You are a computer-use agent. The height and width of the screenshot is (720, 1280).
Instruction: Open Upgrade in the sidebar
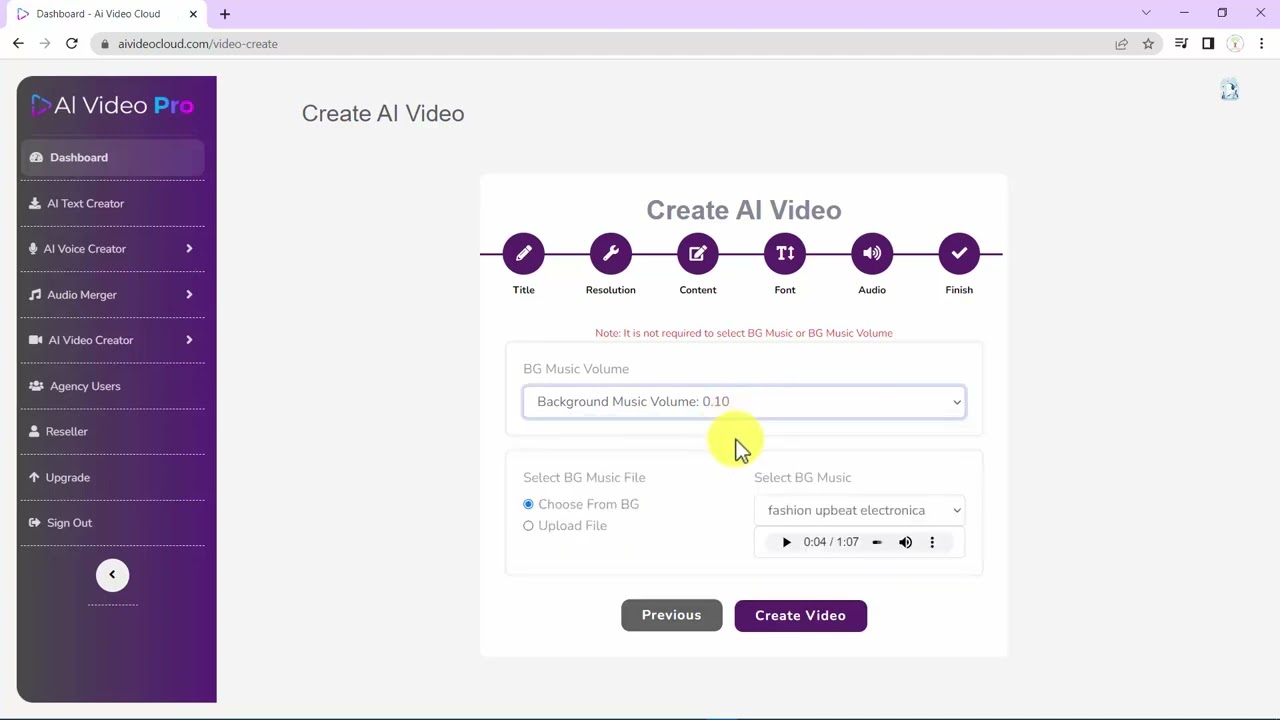tap(112, 477)
